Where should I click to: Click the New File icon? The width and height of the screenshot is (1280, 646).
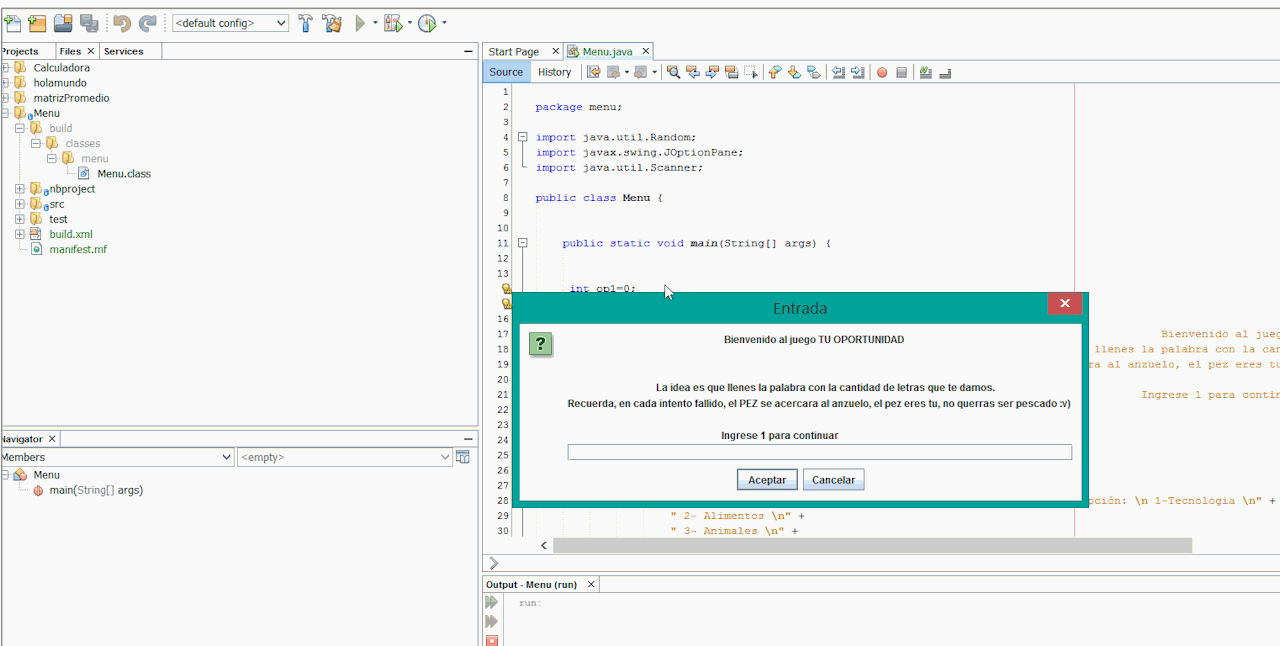tap(12, 22)
